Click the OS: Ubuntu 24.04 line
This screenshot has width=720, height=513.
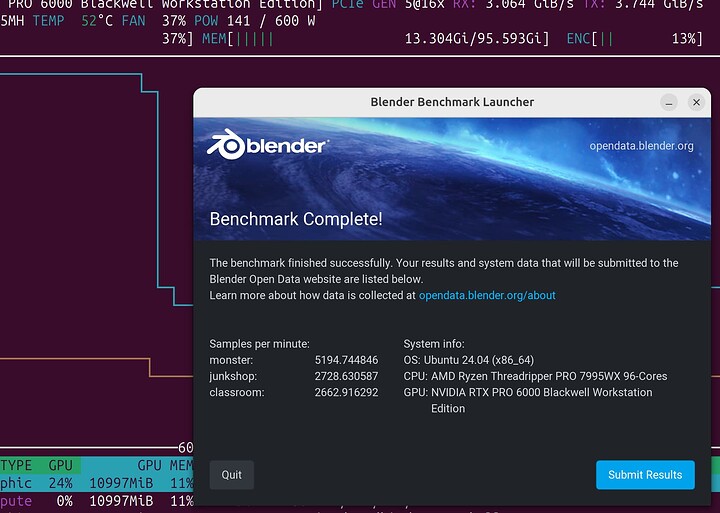pyautogui.click(x=469, y=360)
